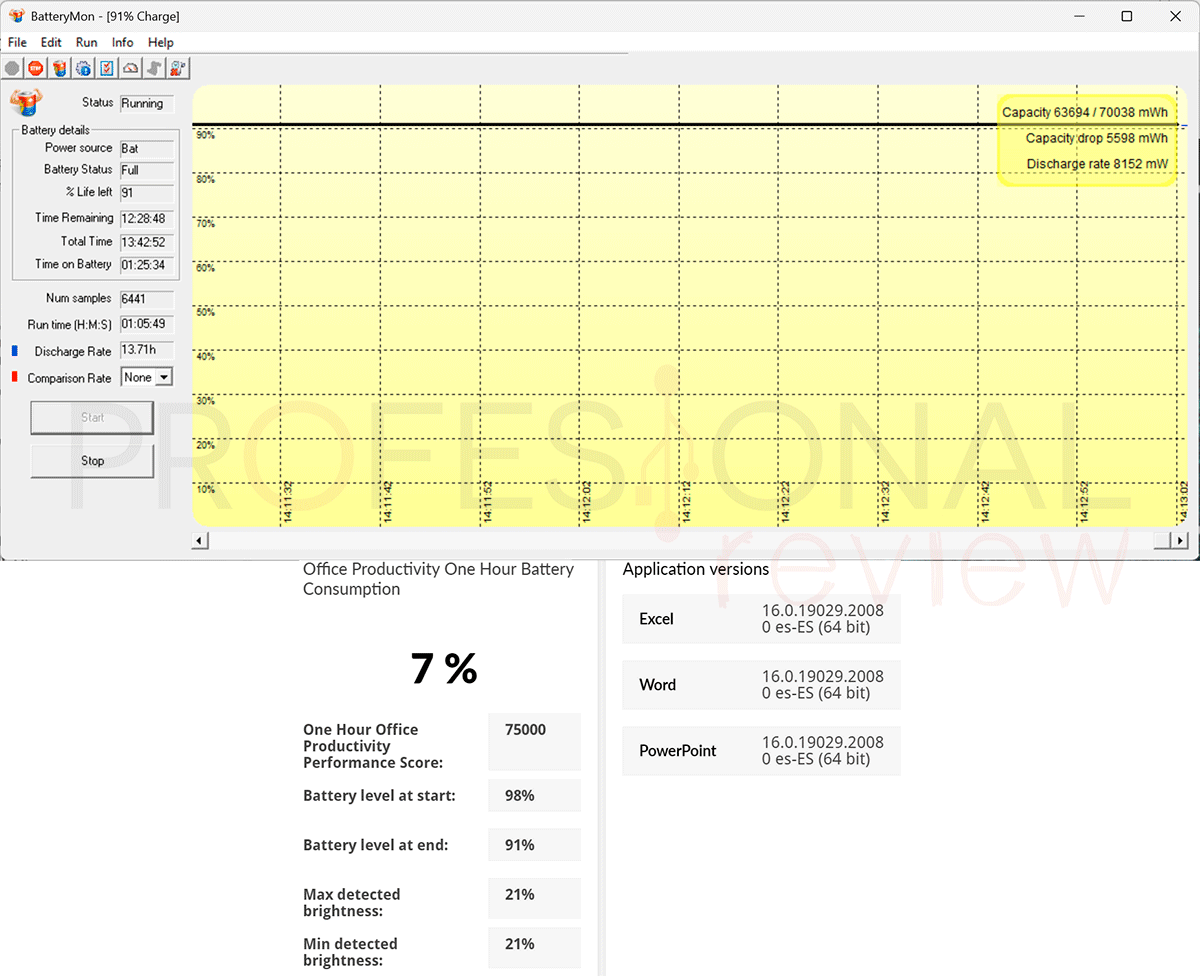The height and width of the screenshot is (976, 1200).
Task: Click the Stop button in left panel
Action: click(92, 461)
